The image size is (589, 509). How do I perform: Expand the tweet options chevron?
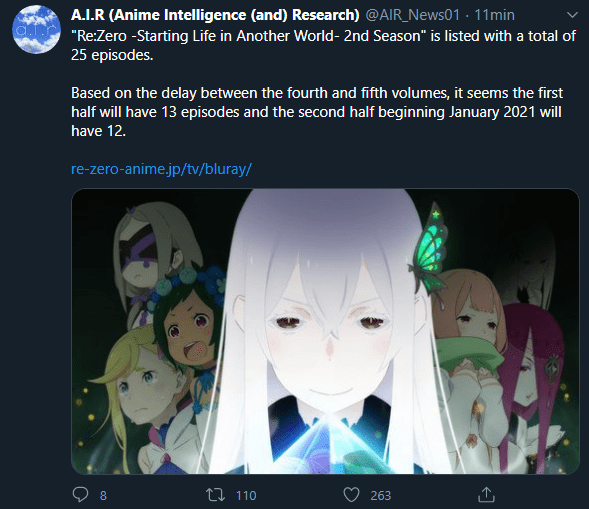tap(572, 15)
